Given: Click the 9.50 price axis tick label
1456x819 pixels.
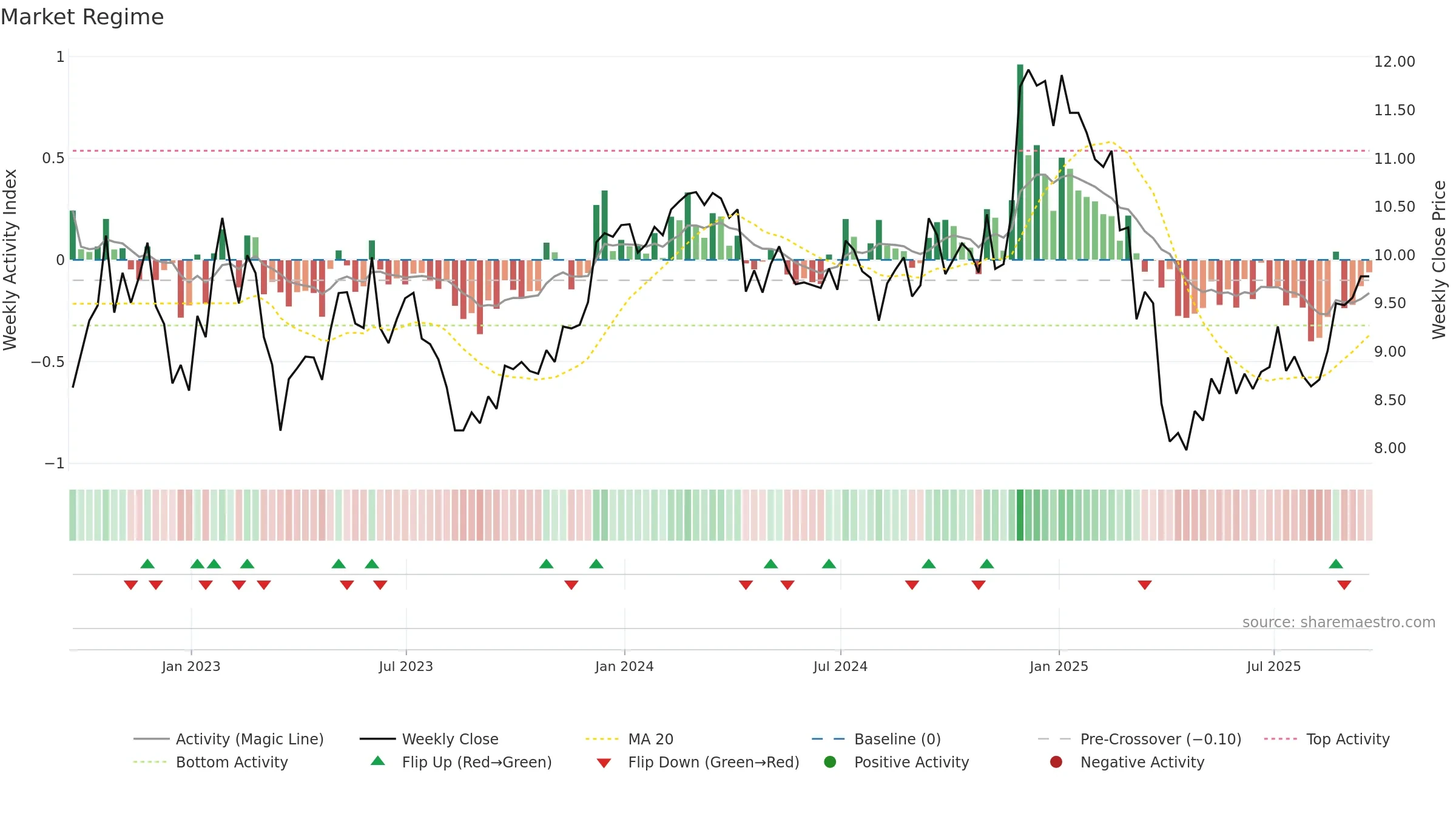Looking at the screenshot, I should tap(1390, 303).
